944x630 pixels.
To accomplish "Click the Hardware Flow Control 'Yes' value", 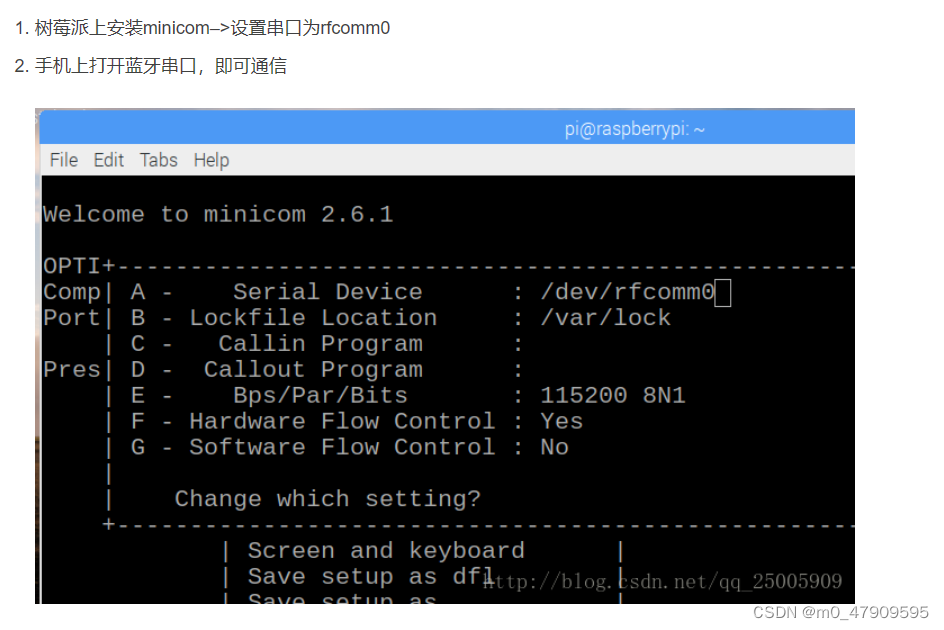I will tap(562, 422).
